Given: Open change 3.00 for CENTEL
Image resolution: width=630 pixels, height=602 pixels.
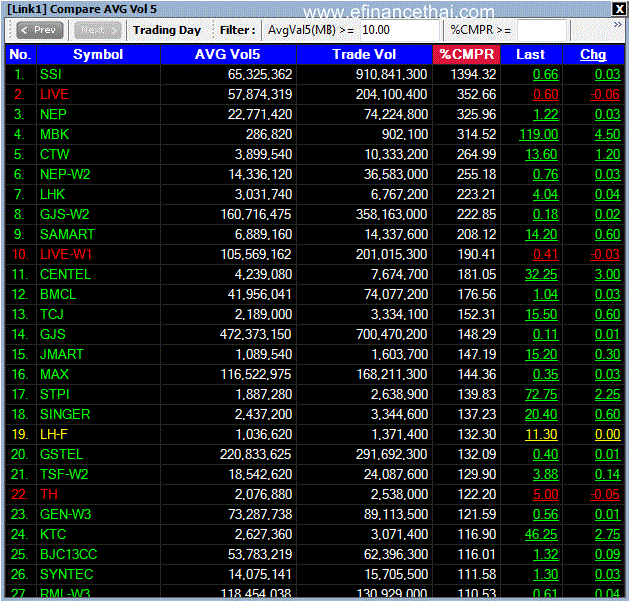Looking at the screenshot, I should [x=608, y=274].
